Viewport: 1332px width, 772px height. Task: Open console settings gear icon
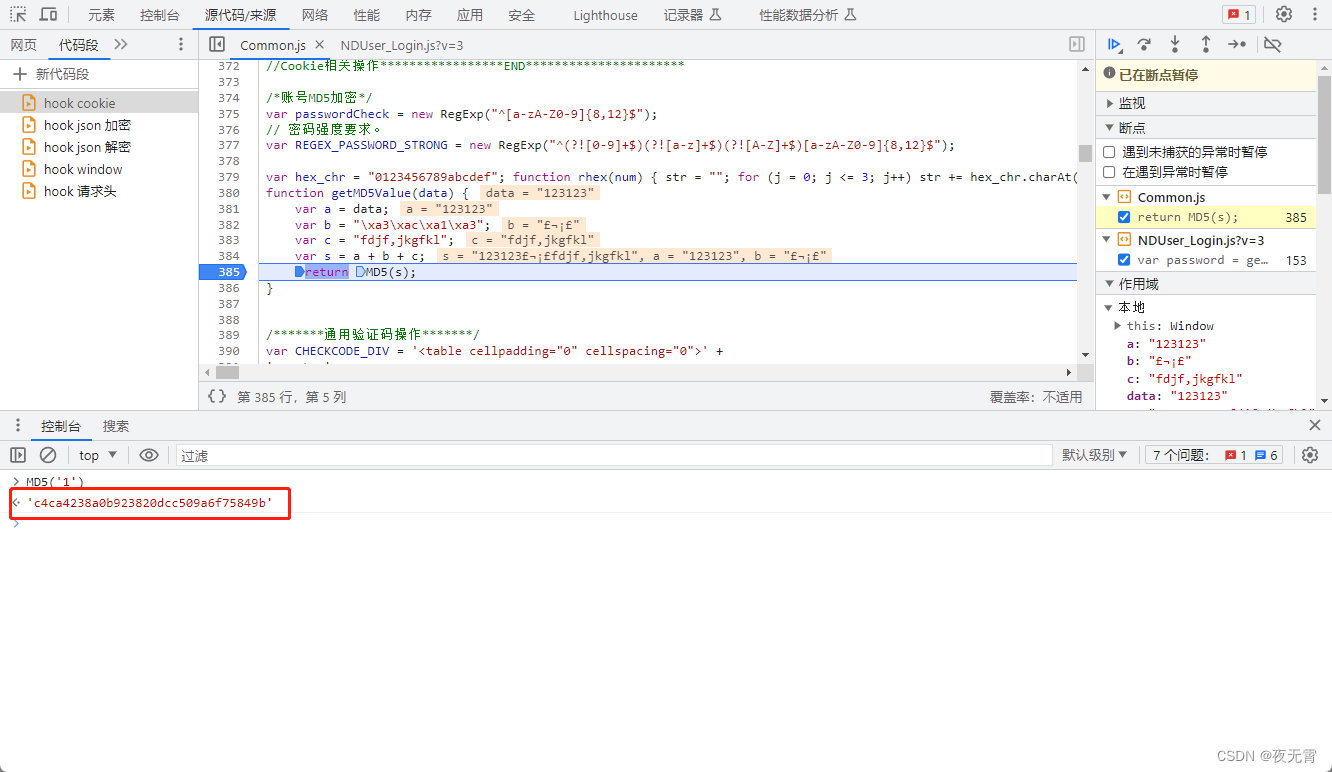1310,455
